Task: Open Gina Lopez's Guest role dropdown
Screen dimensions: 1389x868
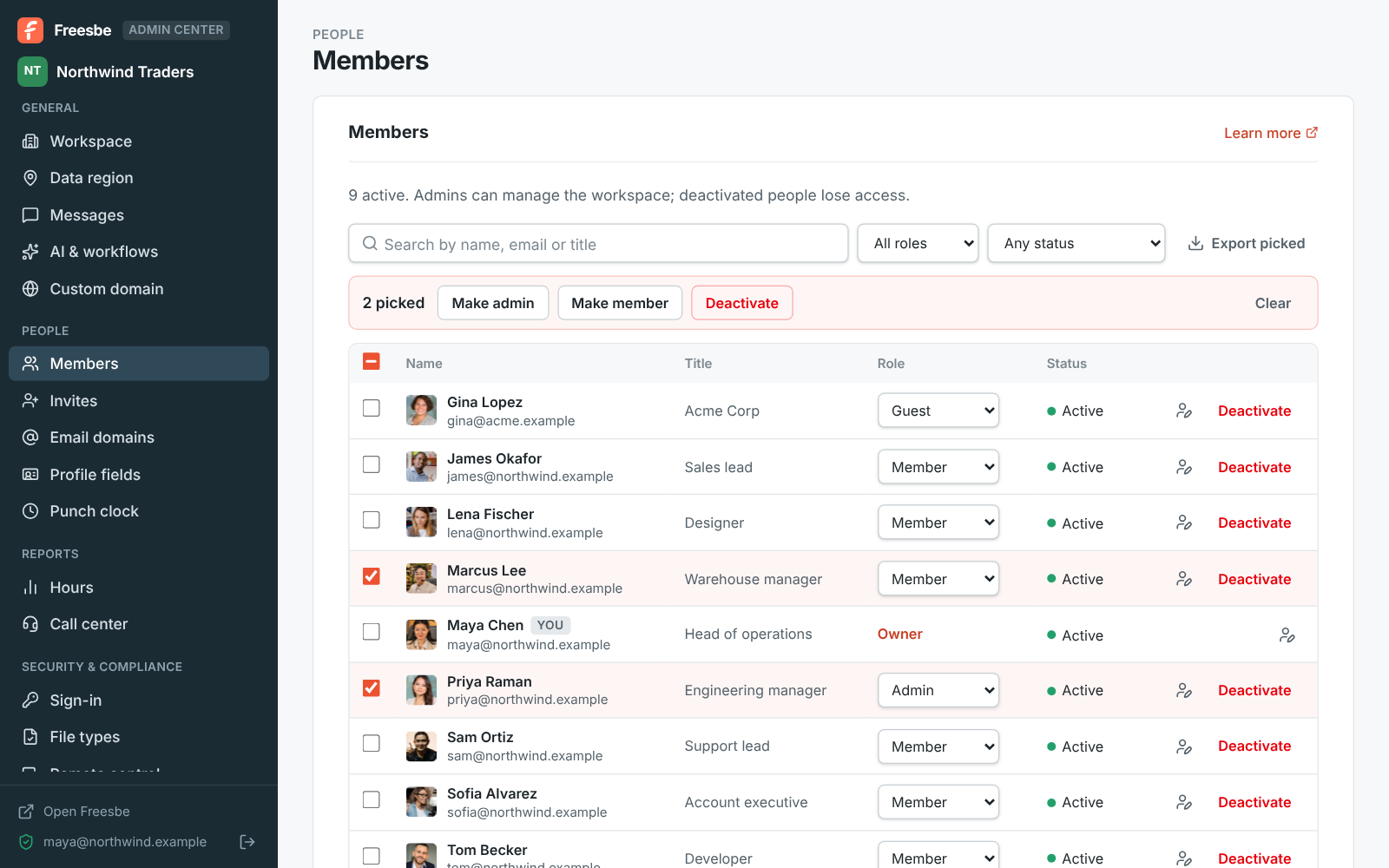Action: (938, 411)
